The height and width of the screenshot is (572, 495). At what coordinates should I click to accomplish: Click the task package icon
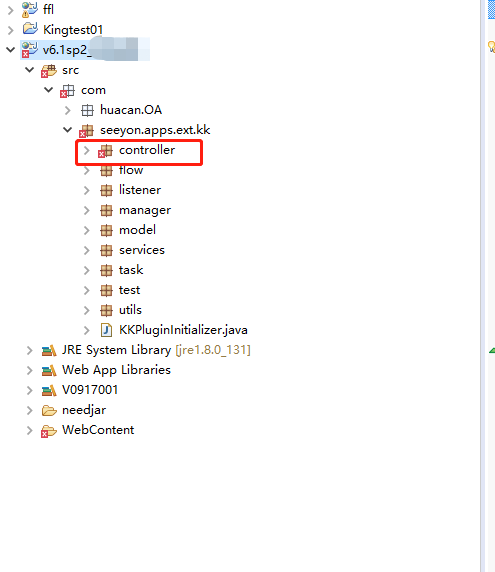[x=106, y=270]
